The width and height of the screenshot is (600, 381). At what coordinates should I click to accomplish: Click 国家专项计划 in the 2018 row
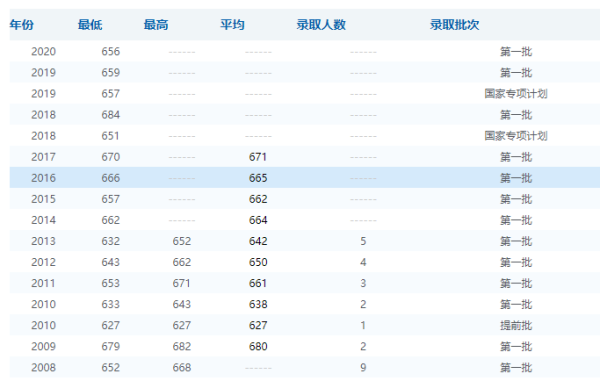point(516,135)
